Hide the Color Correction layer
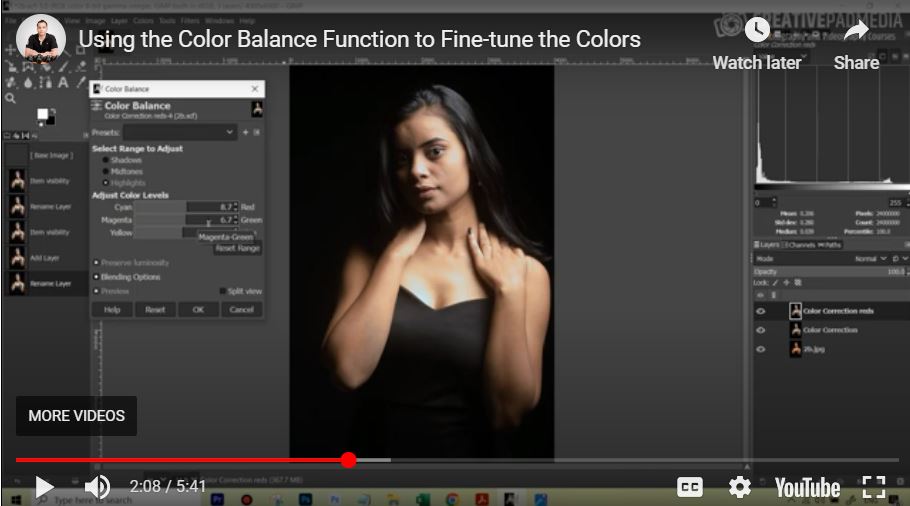This screenshot has height=506, width=910. click(761, 330)
